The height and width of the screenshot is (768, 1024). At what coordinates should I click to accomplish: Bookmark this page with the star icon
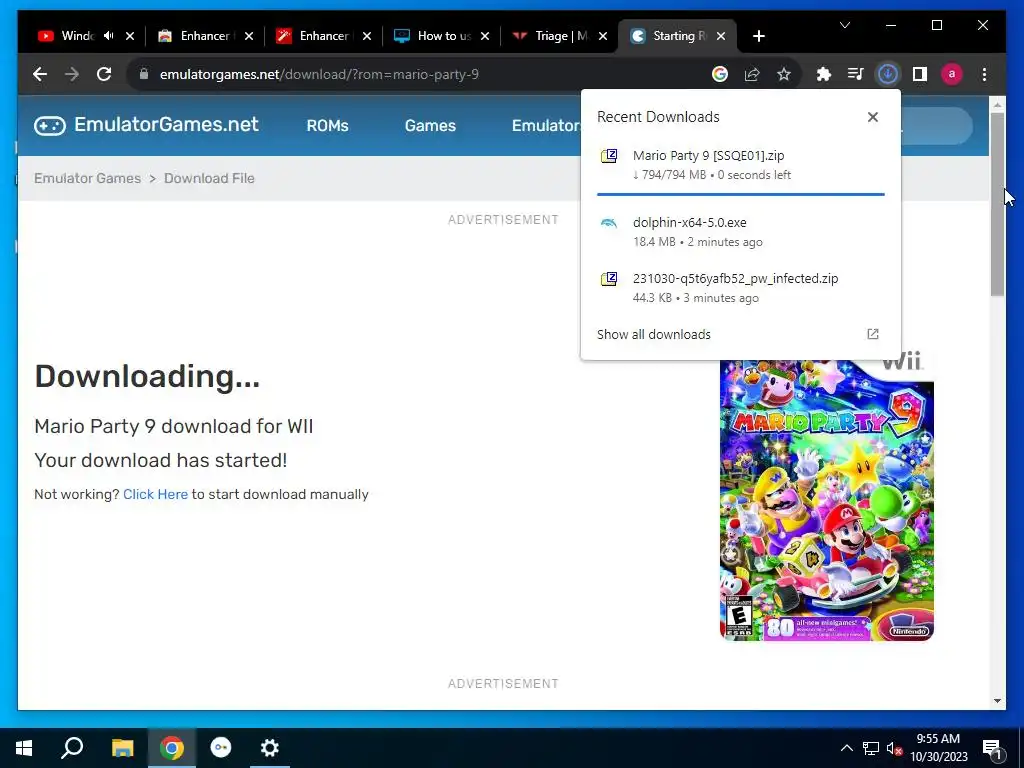tap(784, 74)
